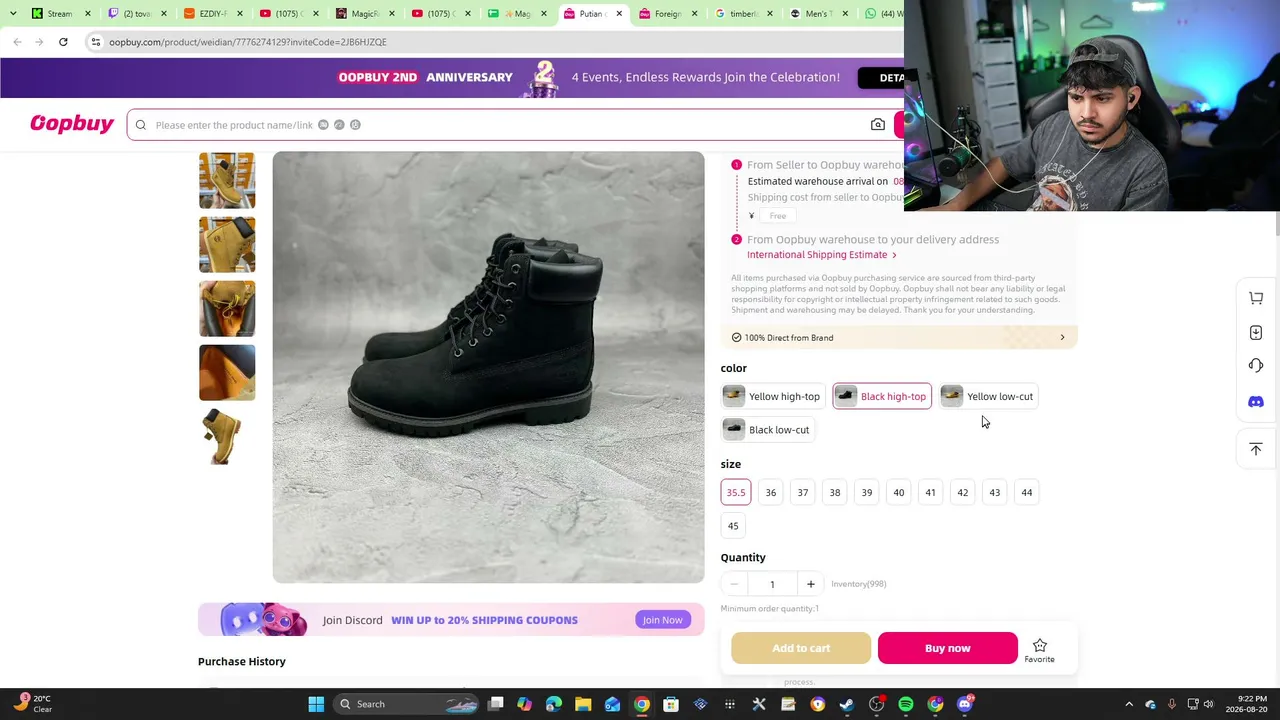Select the Black low-cut color option
The width and height of the screenshot is (1280, 720).
[767, 430]
